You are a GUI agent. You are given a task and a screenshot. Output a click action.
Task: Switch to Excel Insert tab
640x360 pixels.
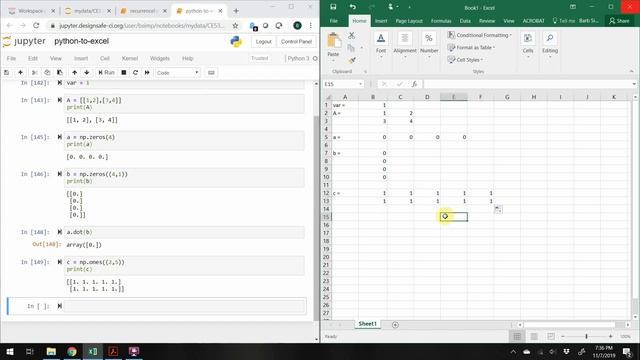[381, 21]
